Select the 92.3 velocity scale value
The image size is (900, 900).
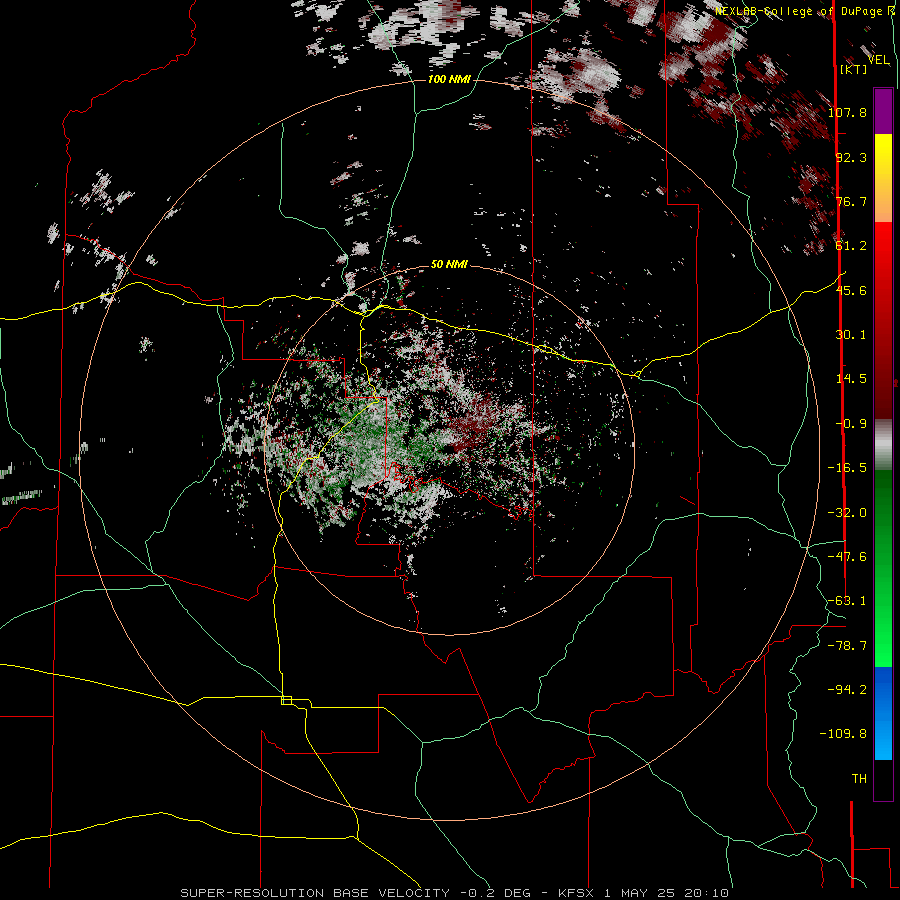(851, 157)
